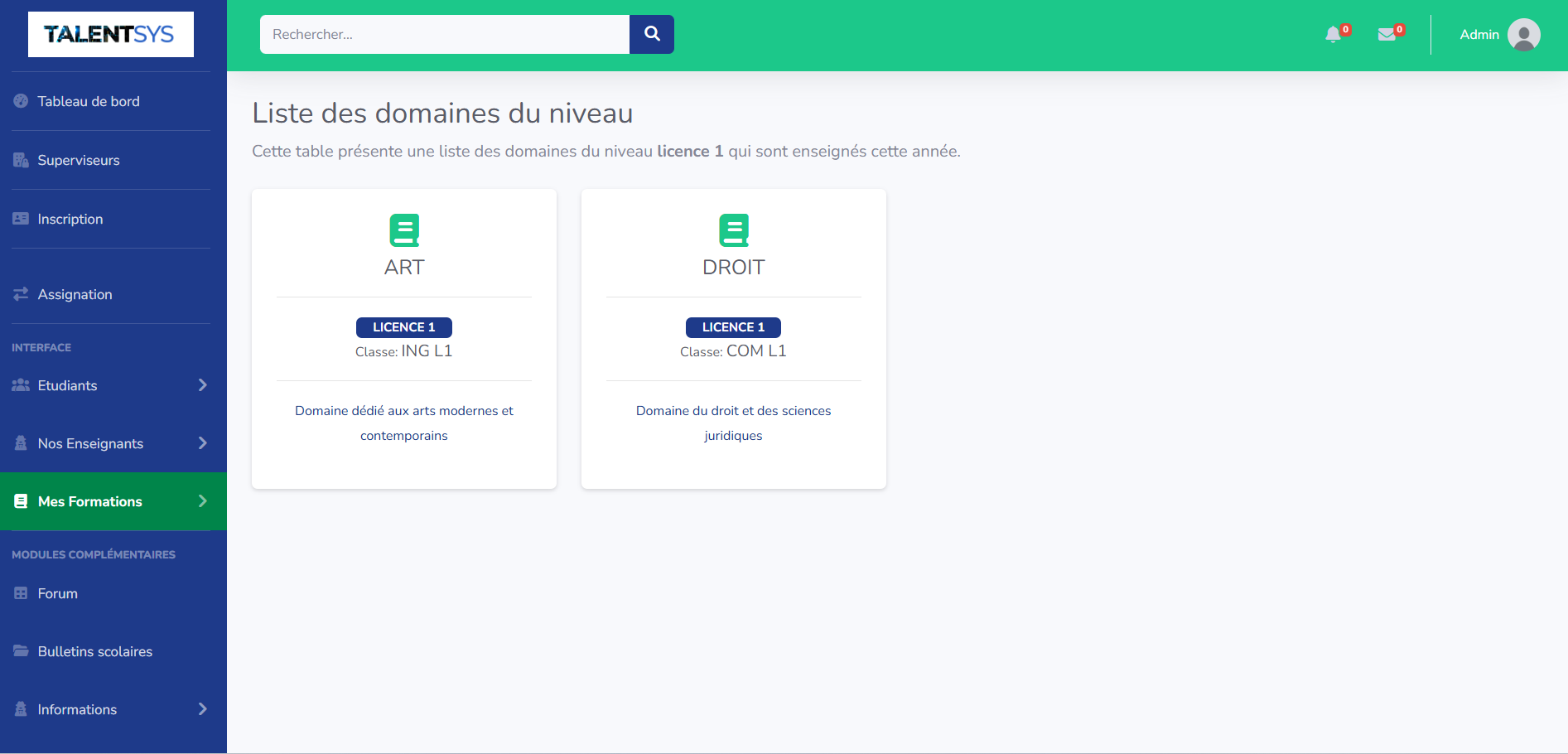Go to Superviseurs page
This screenshot has width=1568, height=754.
pyautogui.click(x=79, y=160)
